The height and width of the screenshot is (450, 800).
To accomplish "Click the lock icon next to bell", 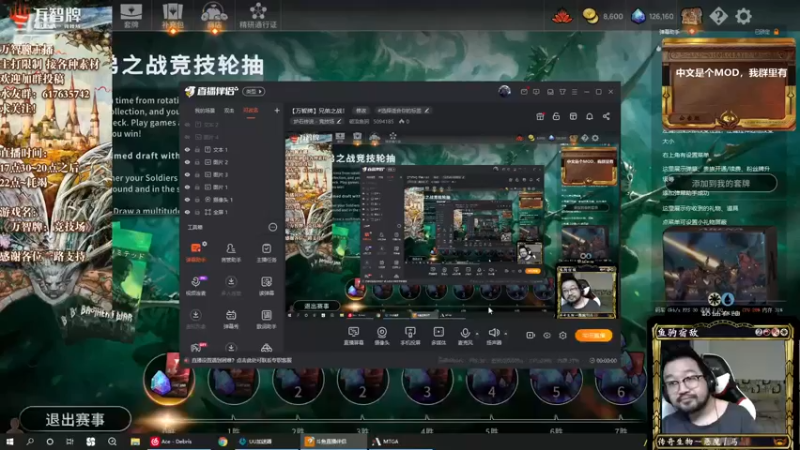I will 556,116.
